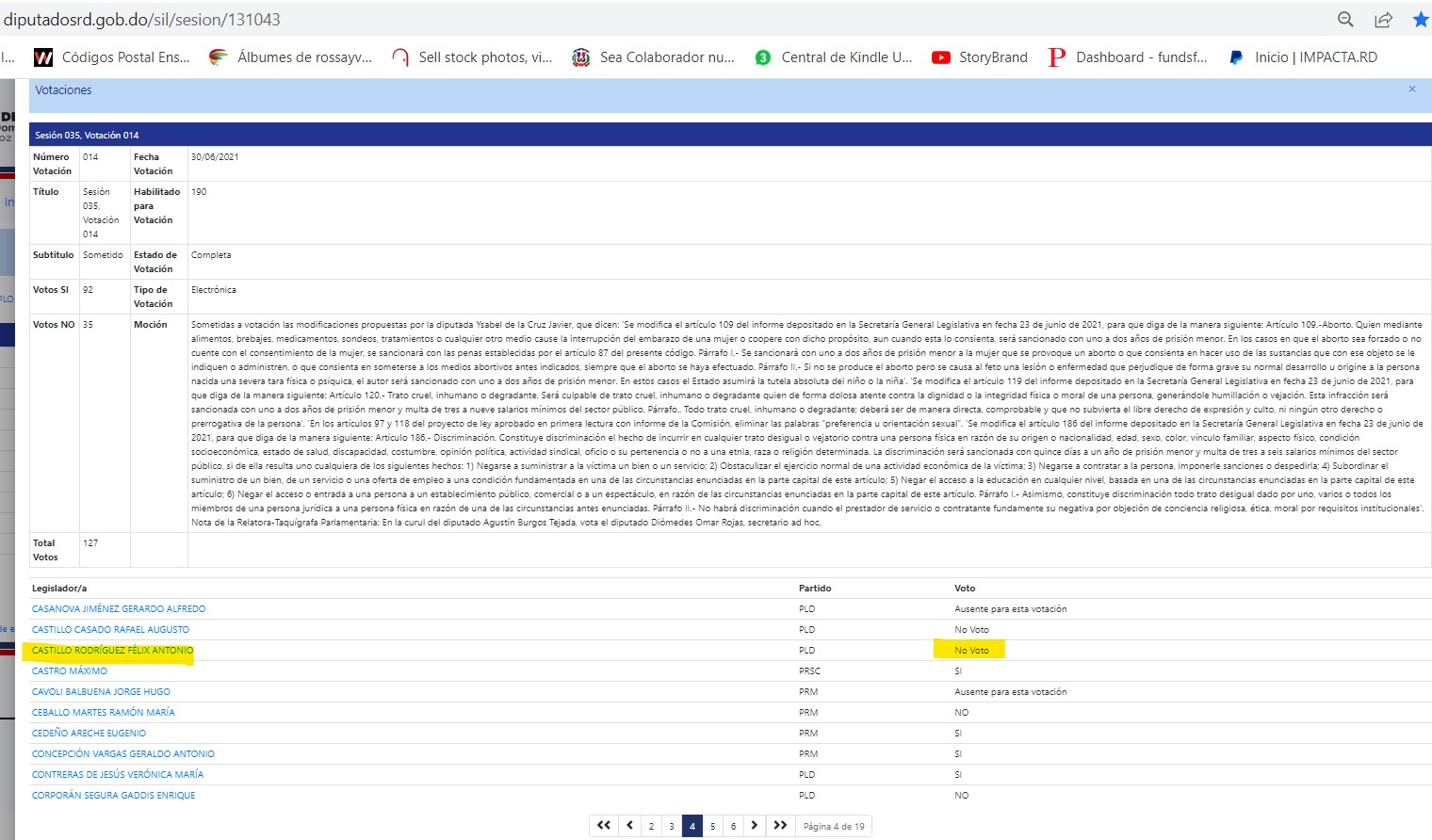
Task: Open the Inicio IMPACTA.RD PayPal bookmark
Action: pyautogui.click(x=1303, y=57)
